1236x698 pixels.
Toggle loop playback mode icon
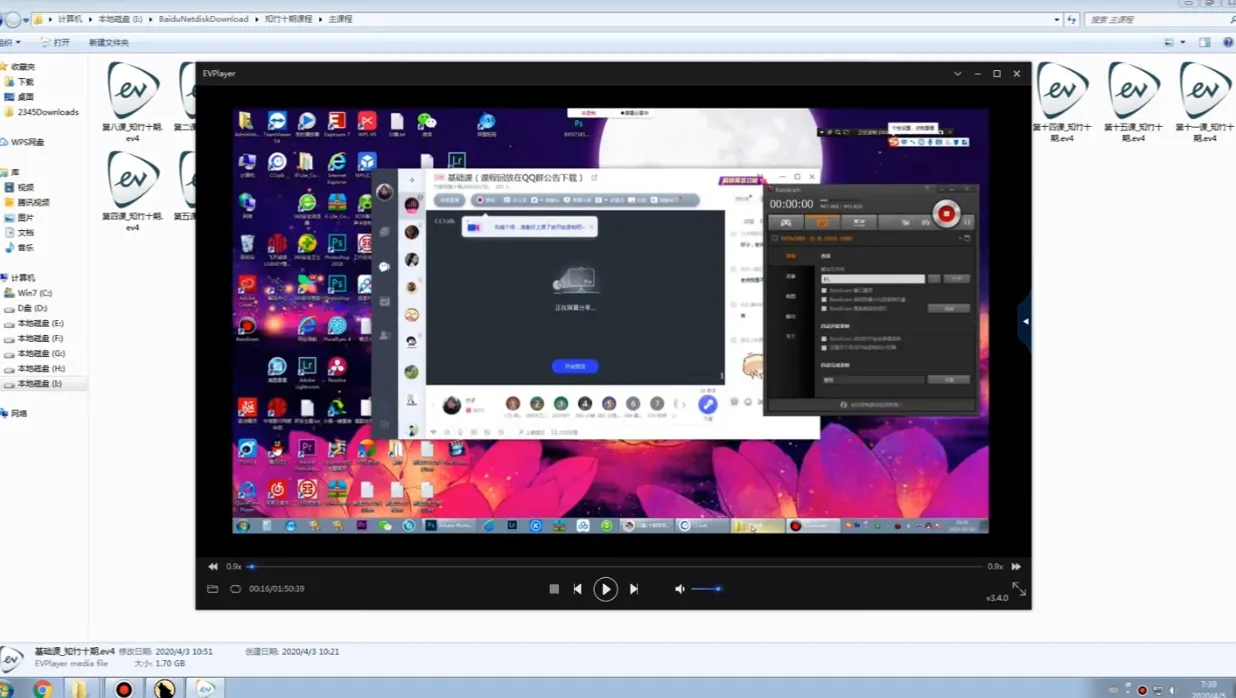click(235, 589)
